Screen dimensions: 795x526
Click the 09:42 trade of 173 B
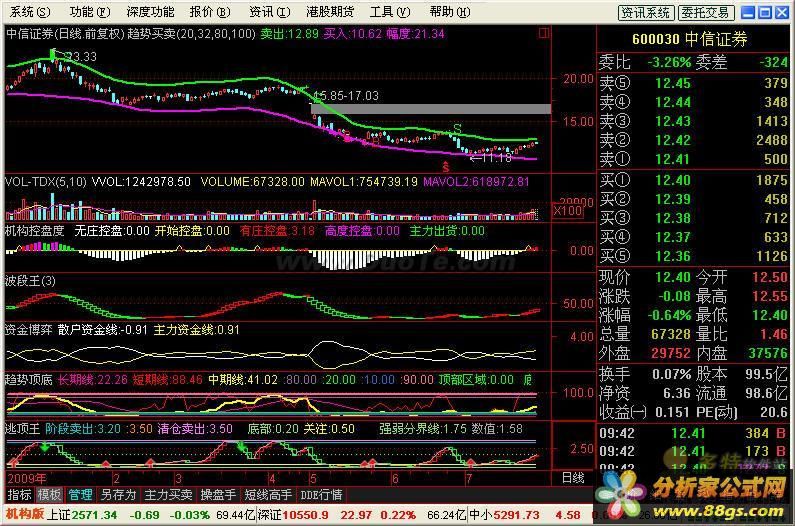point(693,451)
